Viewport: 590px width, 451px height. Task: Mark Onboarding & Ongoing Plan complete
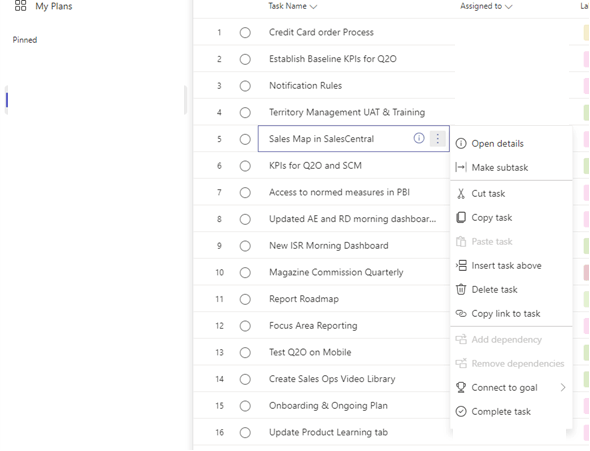click(x=245, y=406)
